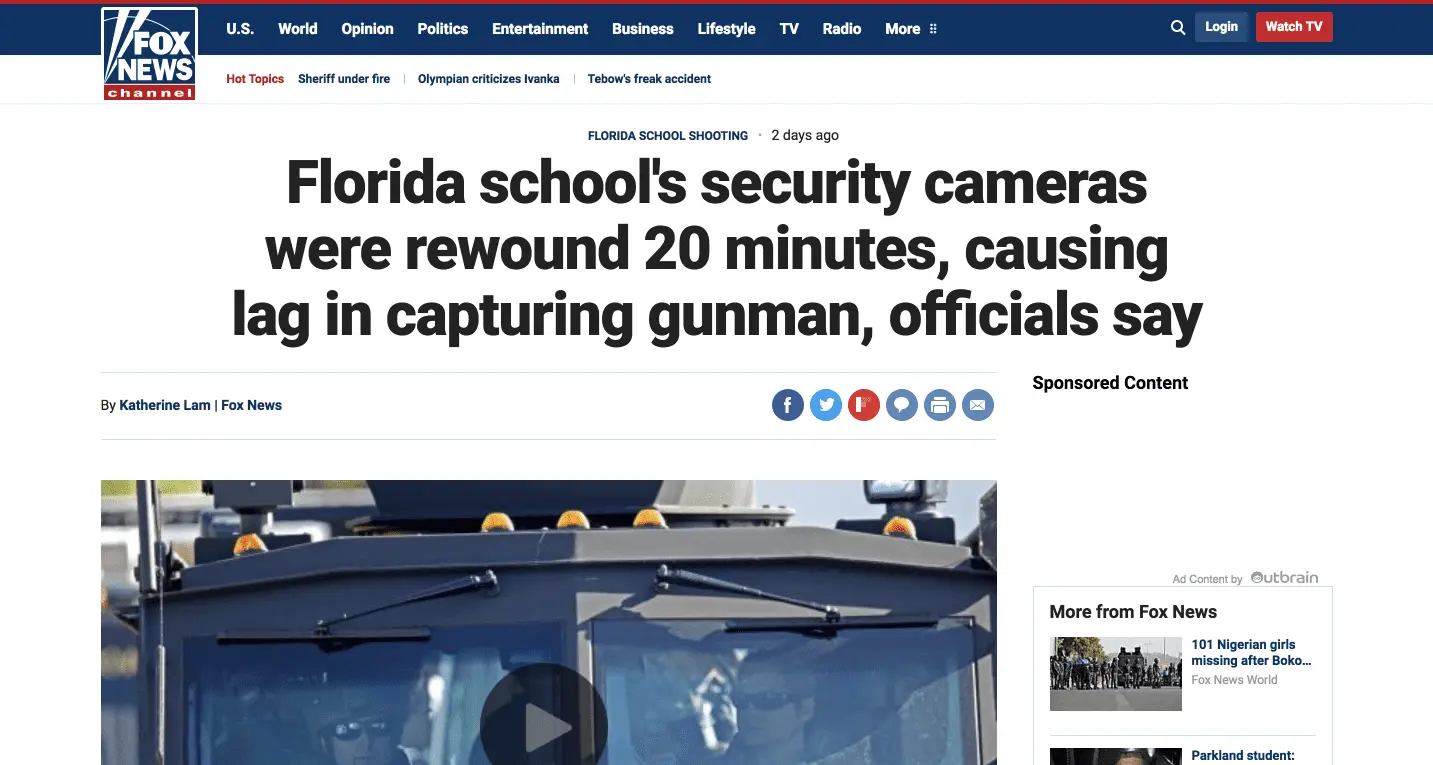1433x765 pixels.
Task: Open hot topic Sheriff under fire
Action: pyautogui.click(x=344, y=79)
